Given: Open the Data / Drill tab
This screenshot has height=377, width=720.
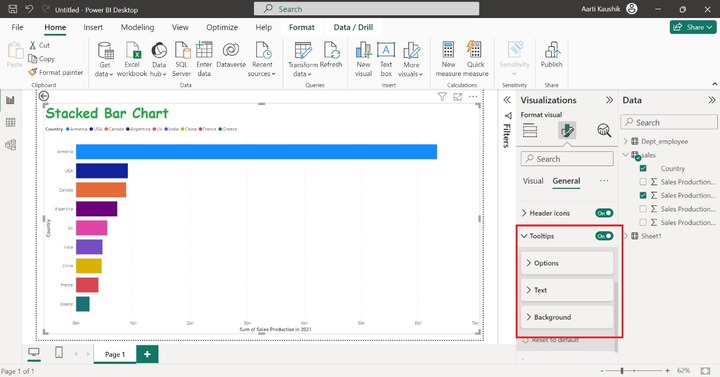Looking at the screenshot, I should 353,27.
